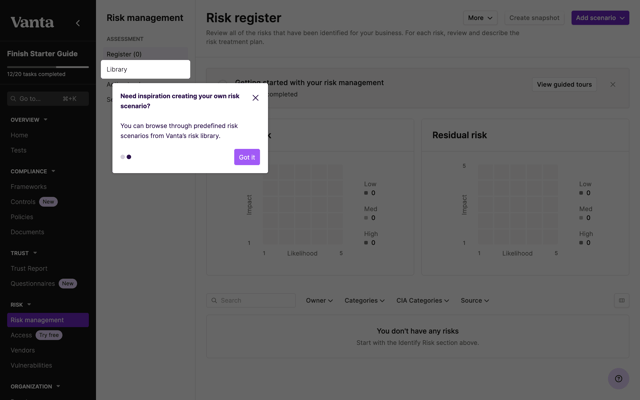Image resolution: width=640 pixels, height=400 pixels.
Task: Open Documents page
Action: [x=27, y=232]
